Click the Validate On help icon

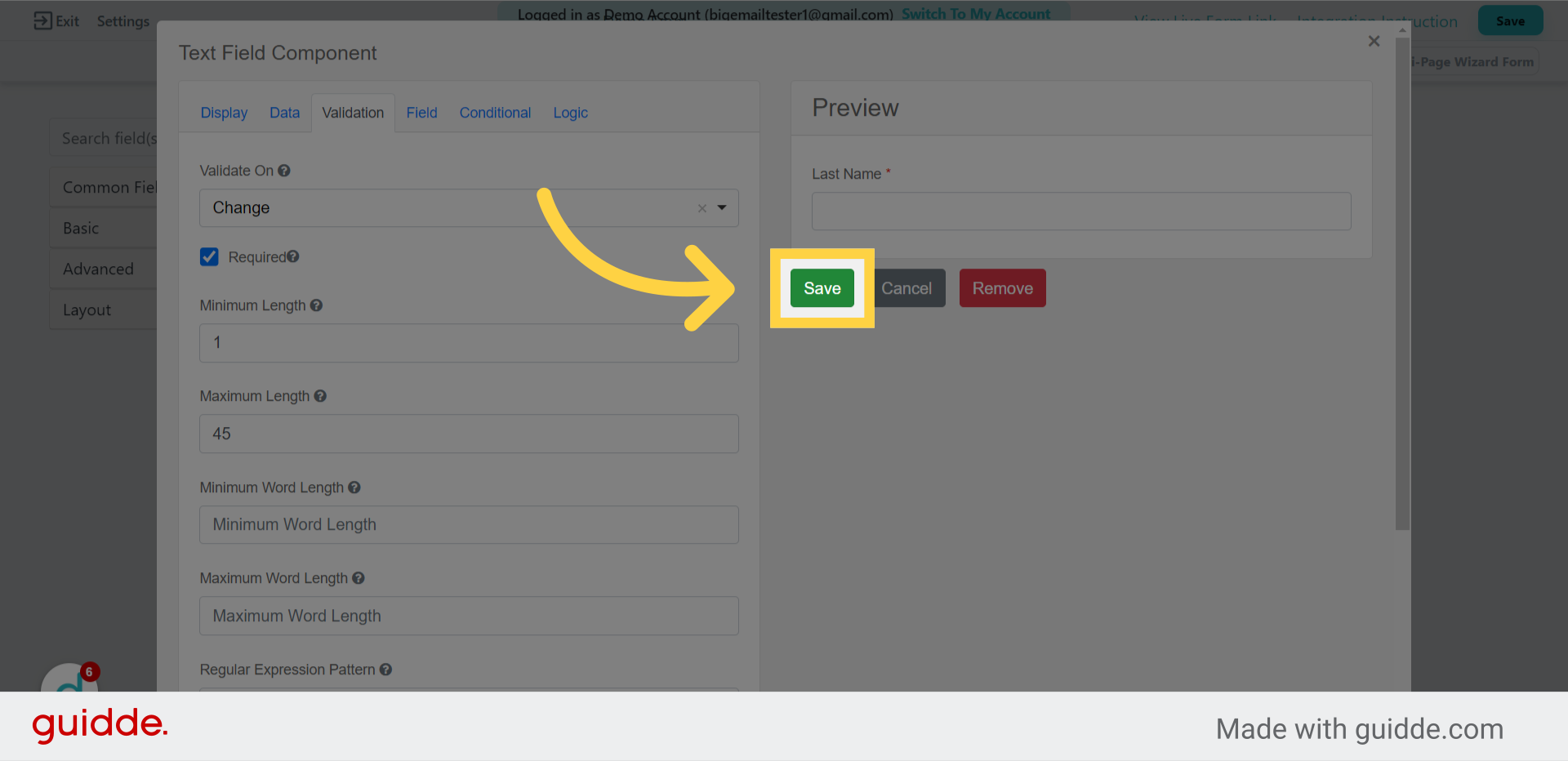pos(284,171)
